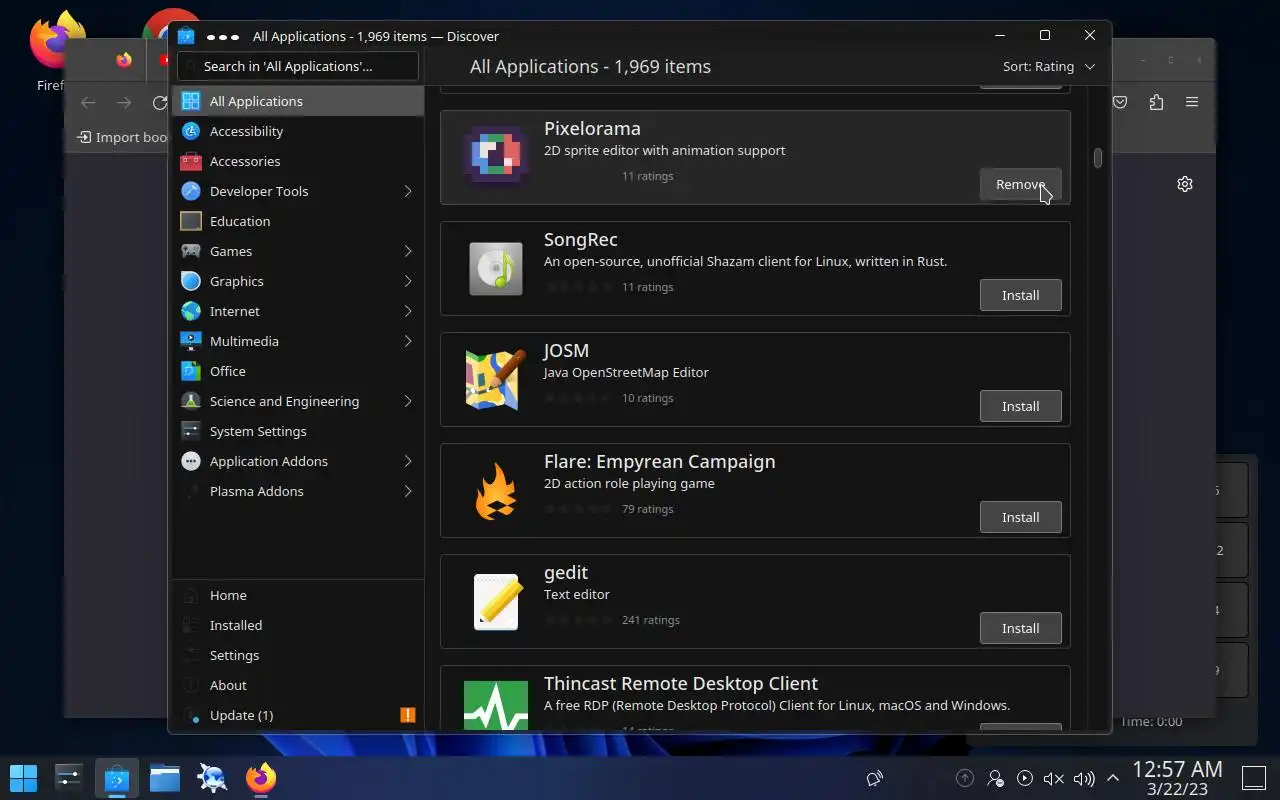Open the Dolphin file manager on taskbar

pos(165,777)
